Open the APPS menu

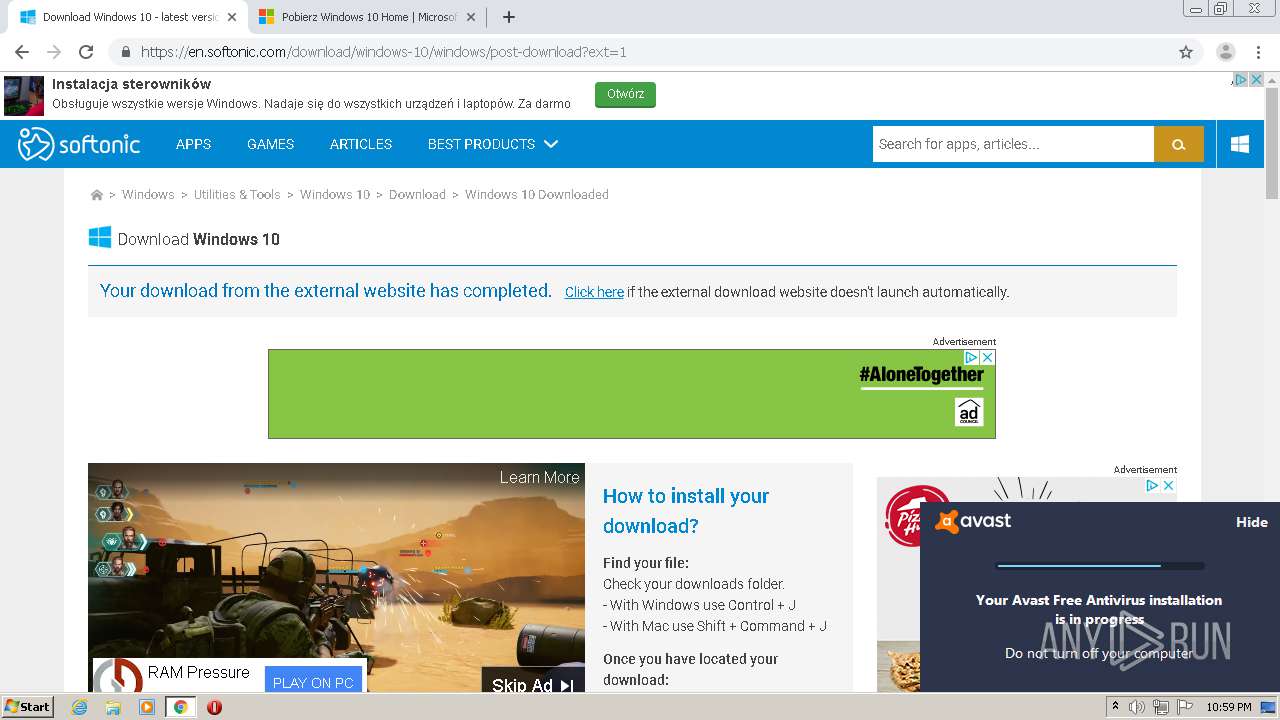point(193,144)
